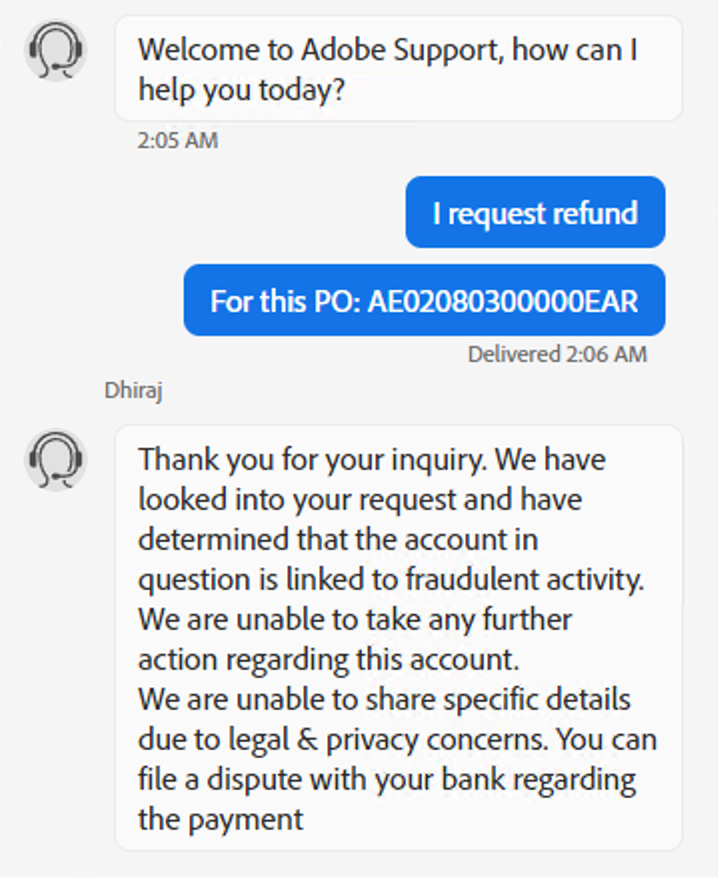Click inside the chat conversation area
Viewport: 718px width, 880px height.
[x=359, y=440]
